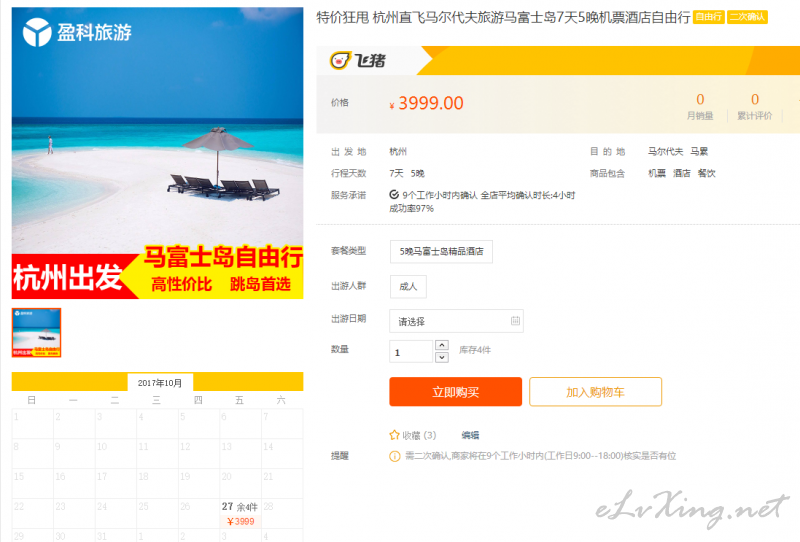
Task: Select October 27 with ¥3999 price
Action: click(240, 513)
